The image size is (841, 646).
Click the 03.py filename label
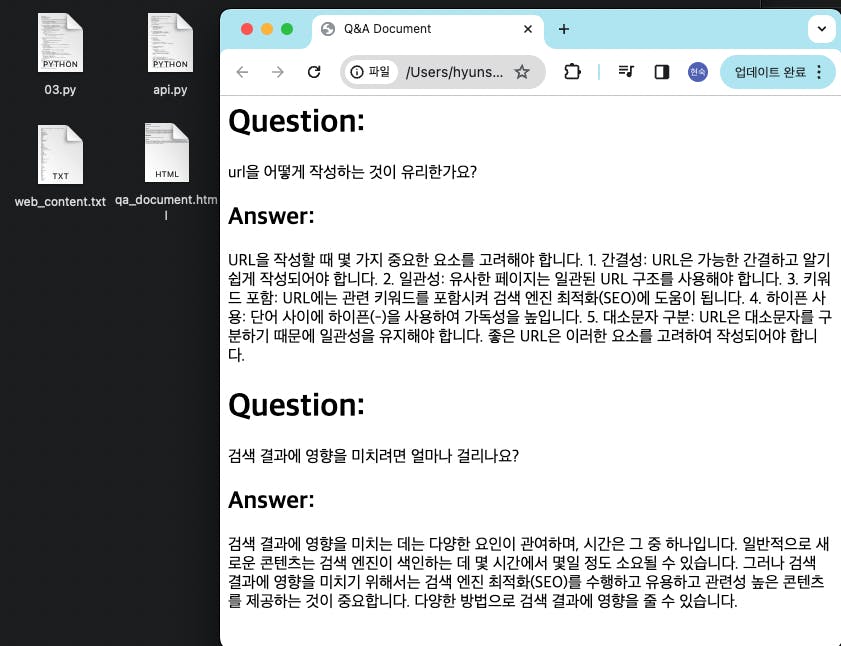tap(60, 90)
